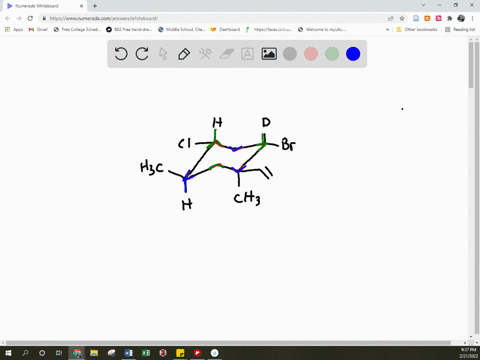Open the taskbar clock and date
Screen dimensions: 480x360
tap(468, 353)
